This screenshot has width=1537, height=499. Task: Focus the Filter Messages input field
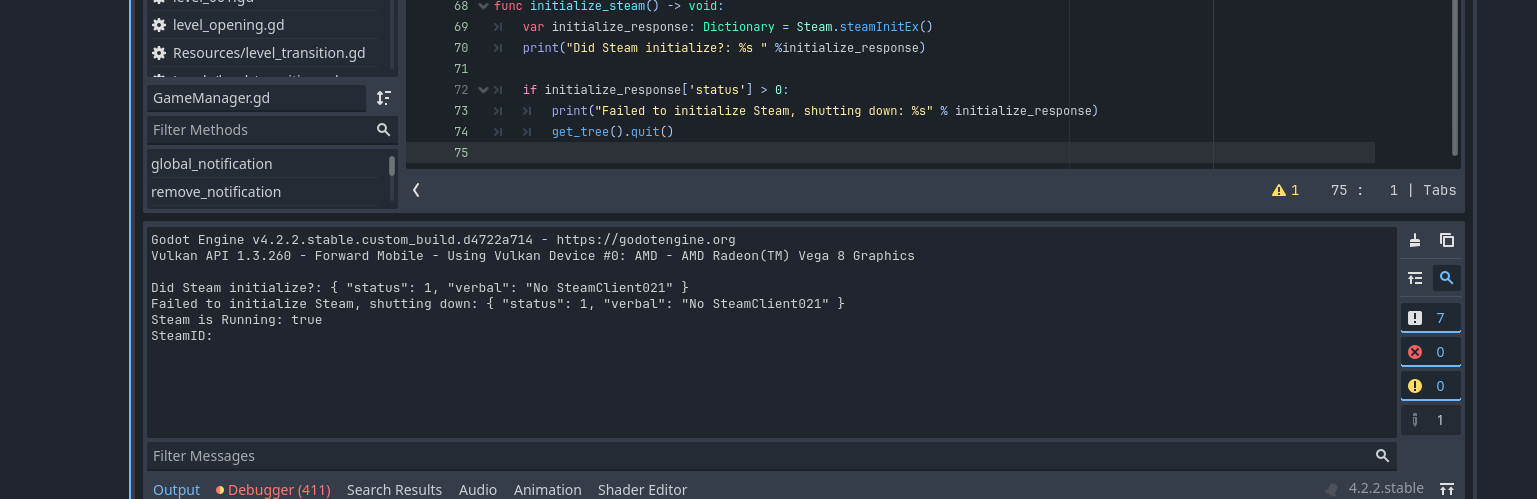click(772, 456)
